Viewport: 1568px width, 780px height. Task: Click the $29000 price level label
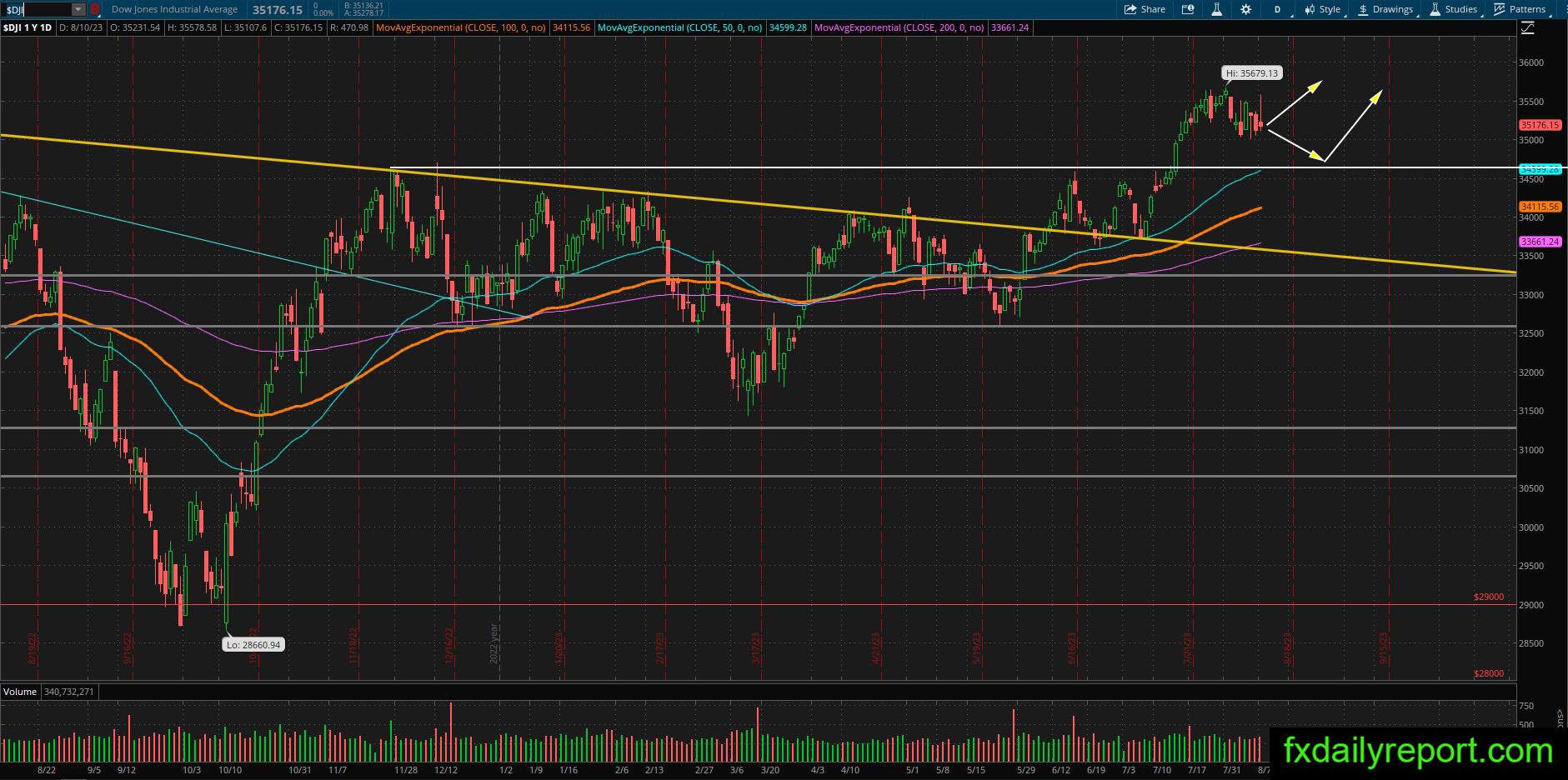[x=1489, y=597]
